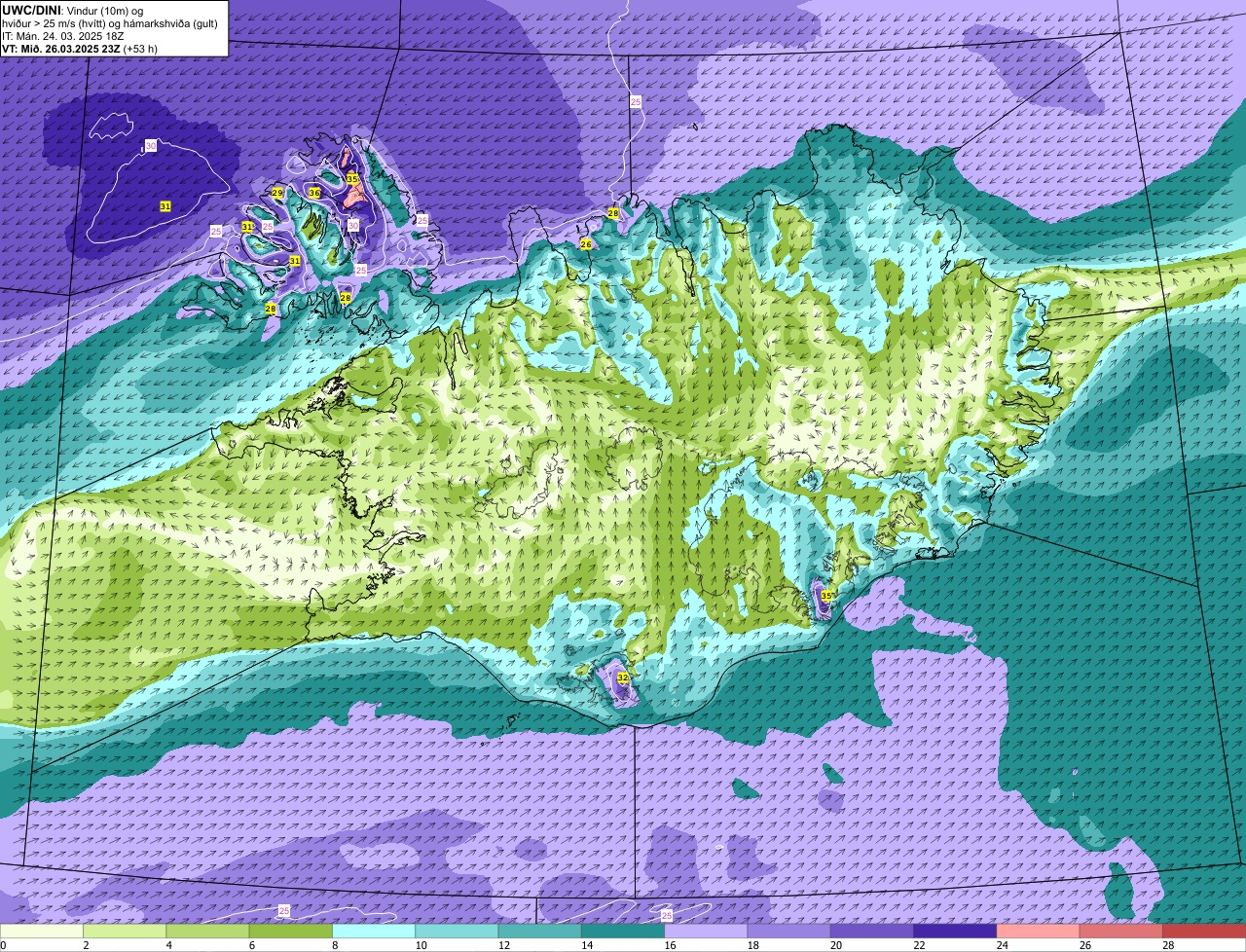The image size is (1246, 952).
Task: Click the 4–6 m/s green legend swatch
Action: (208, 932)
